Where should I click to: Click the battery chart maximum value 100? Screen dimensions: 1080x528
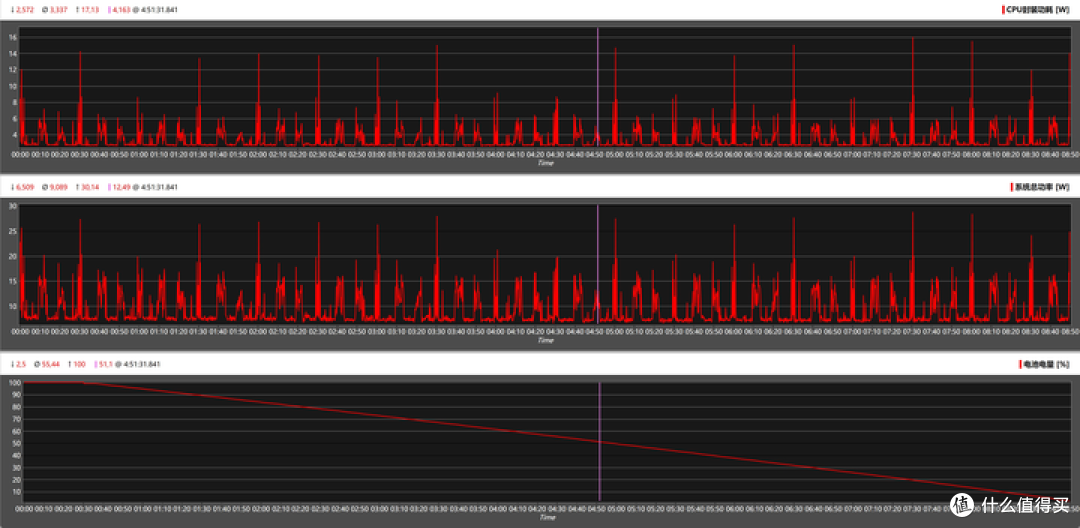point(79,364)
